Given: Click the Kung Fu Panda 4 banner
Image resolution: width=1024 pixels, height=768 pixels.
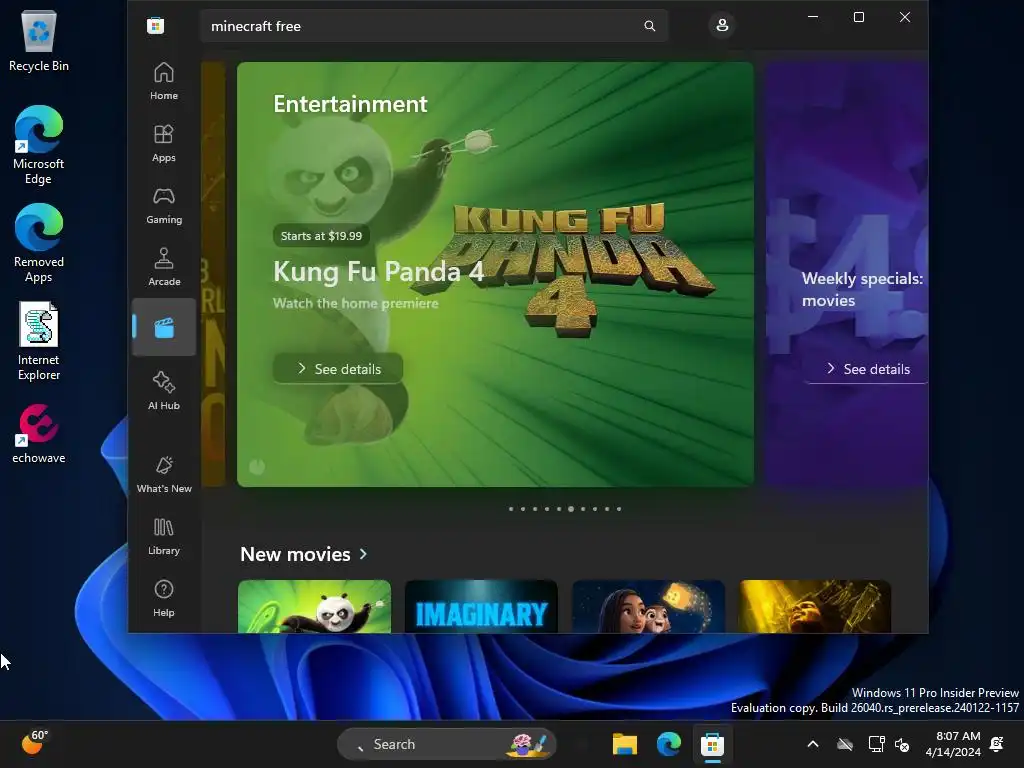Looking at the screenshot, I should tap(495, 274).
